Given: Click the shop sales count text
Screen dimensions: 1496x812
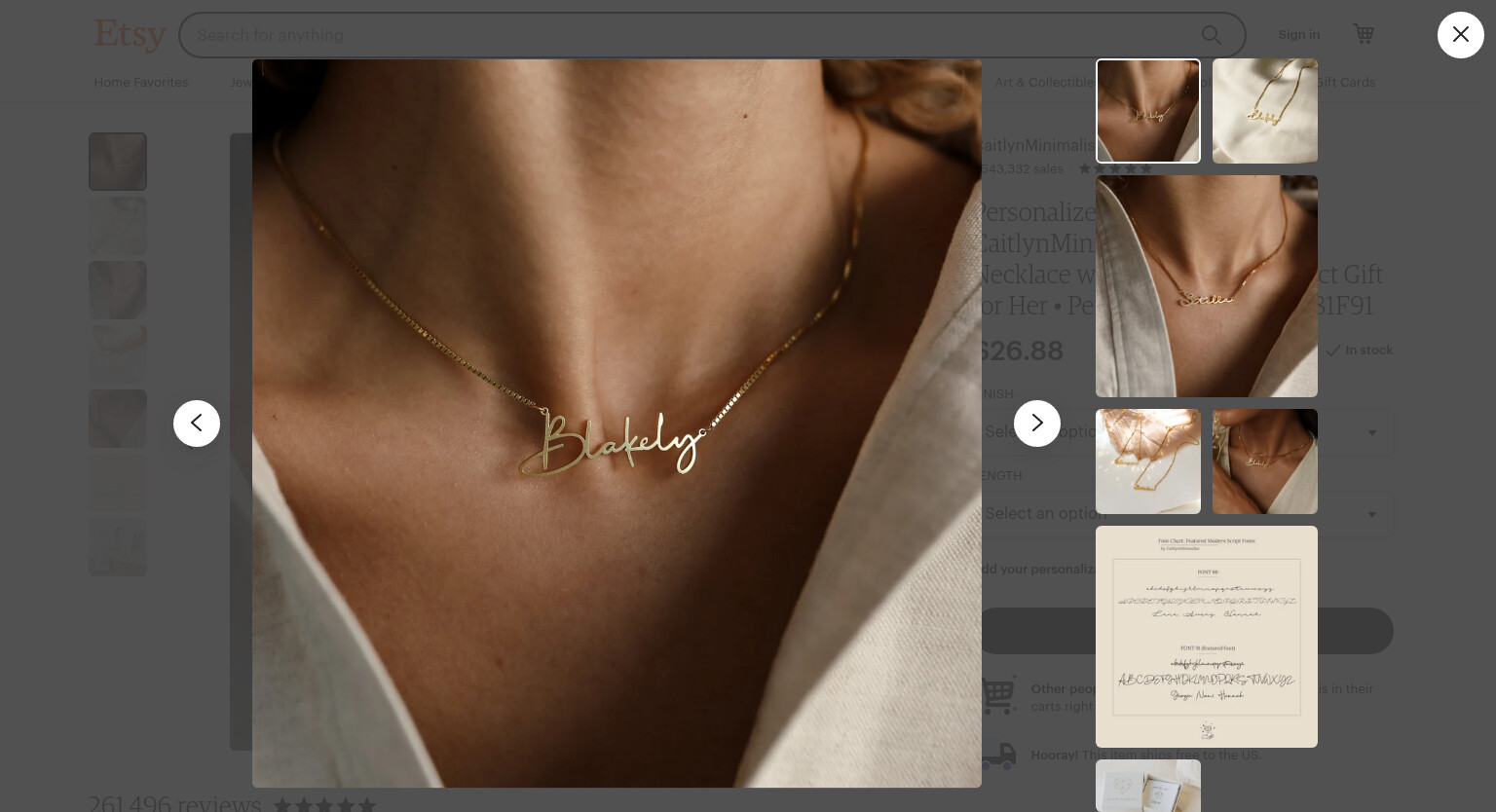Looking at the screenshot, I should 1023,169.
